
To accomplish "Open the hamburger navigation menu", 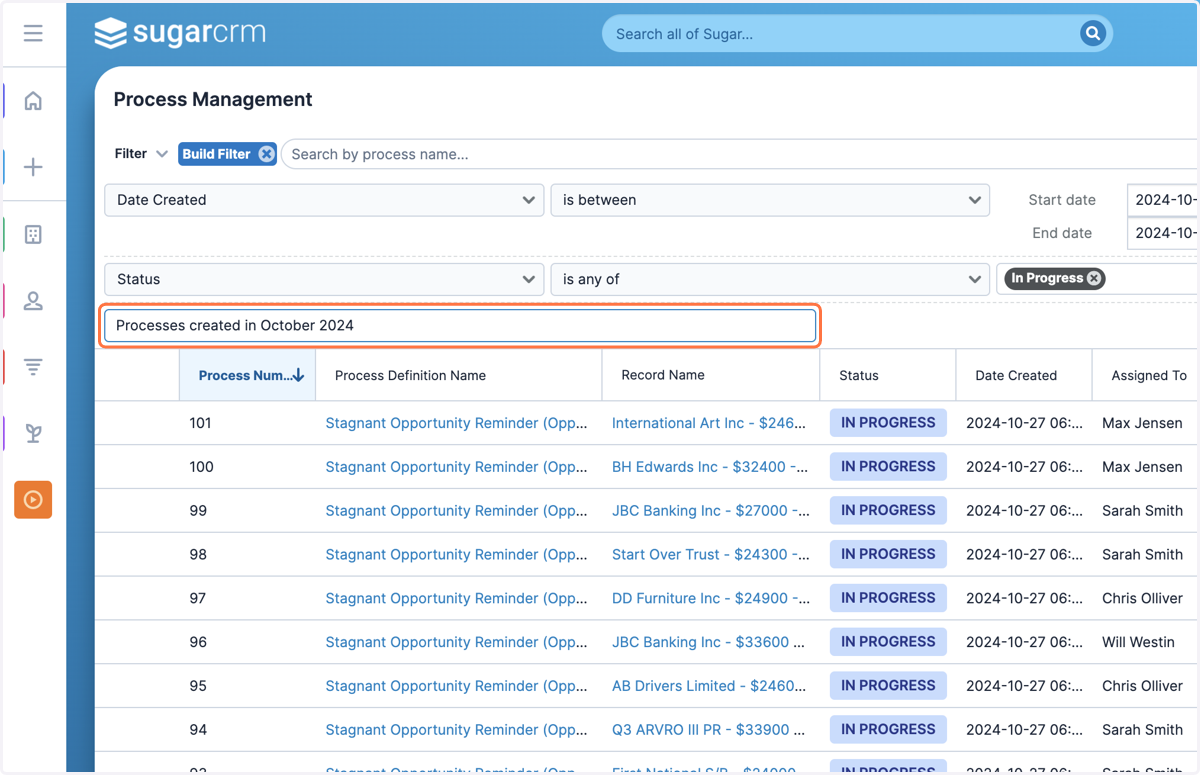I will pos(33,33).
